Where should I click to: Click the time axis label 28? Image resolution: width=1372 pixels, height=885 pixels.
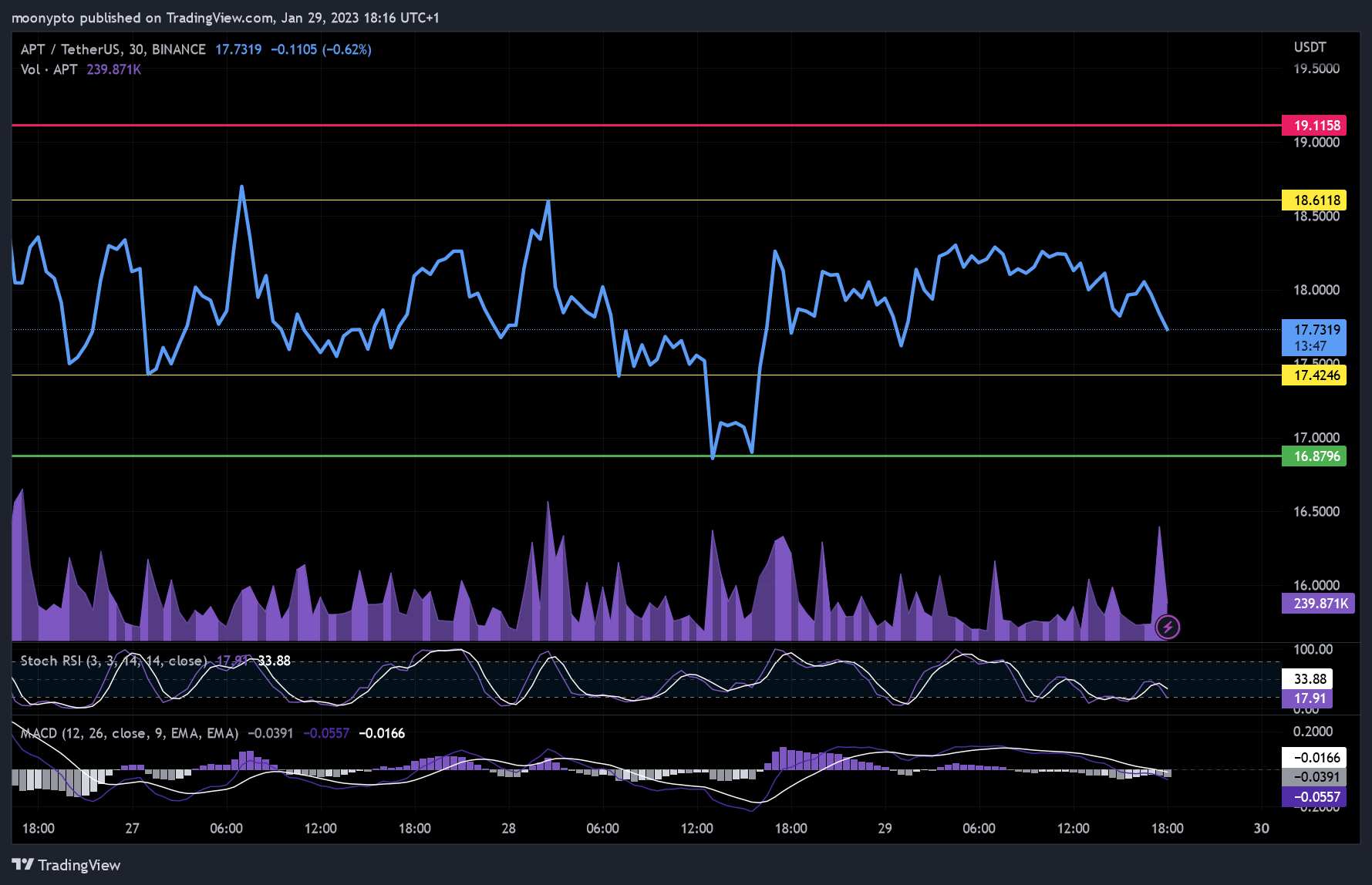[x=508, y=829]
